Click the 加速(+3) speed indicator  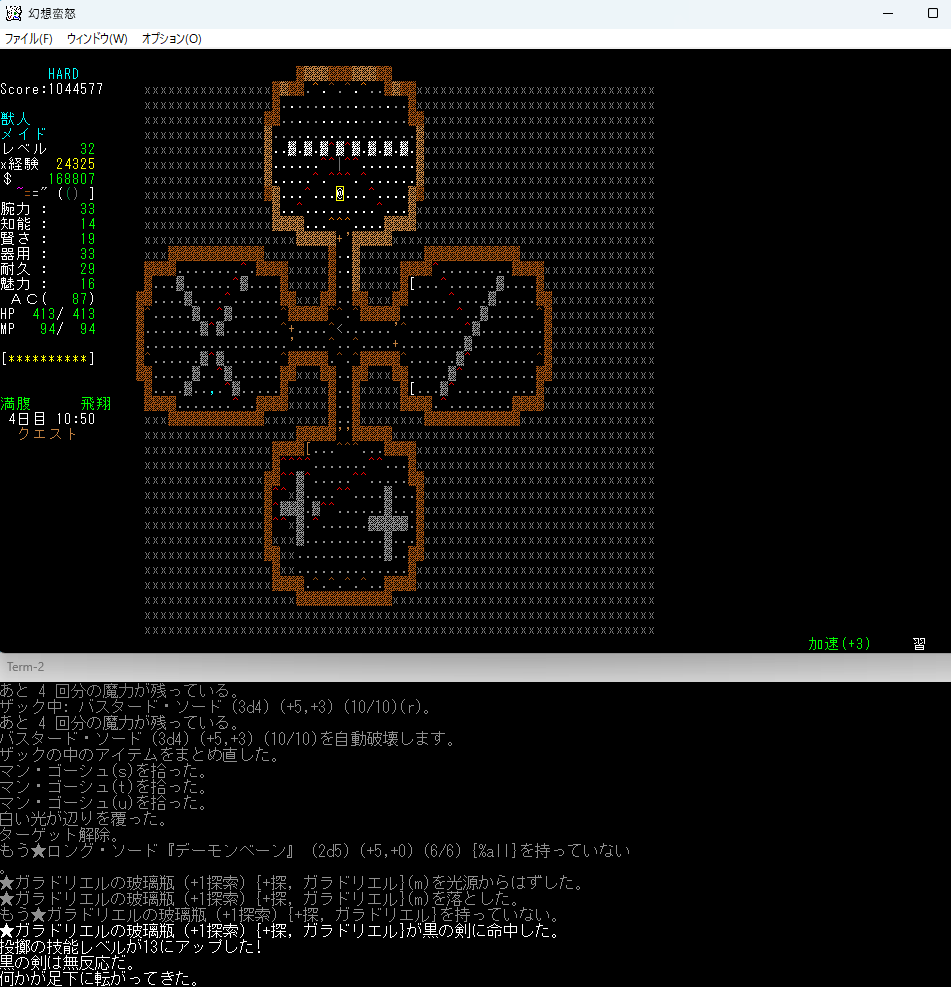click(840, 643)
